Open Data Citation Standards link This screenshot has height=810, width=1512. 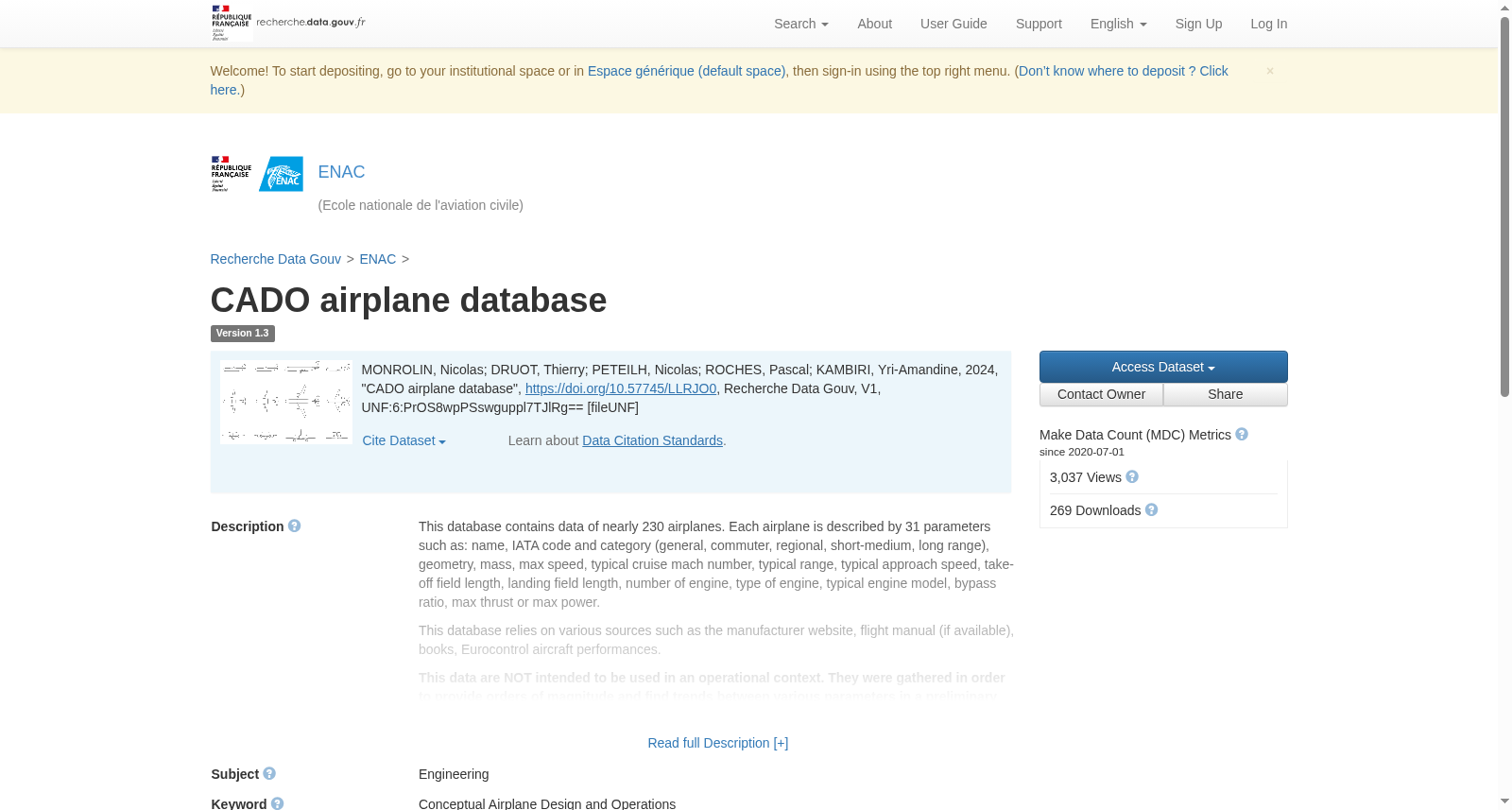tap(652, 440)
